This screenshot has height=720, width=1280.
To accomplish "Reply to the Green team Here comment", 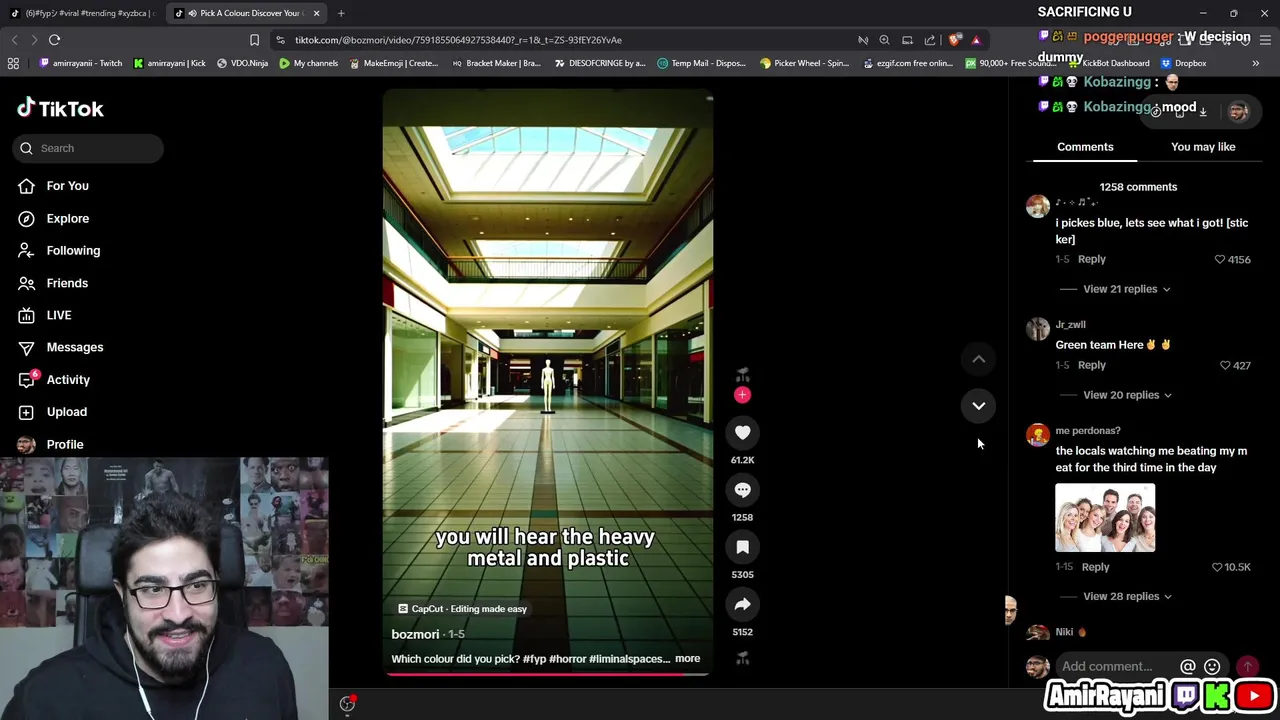I will (1092, 365).
